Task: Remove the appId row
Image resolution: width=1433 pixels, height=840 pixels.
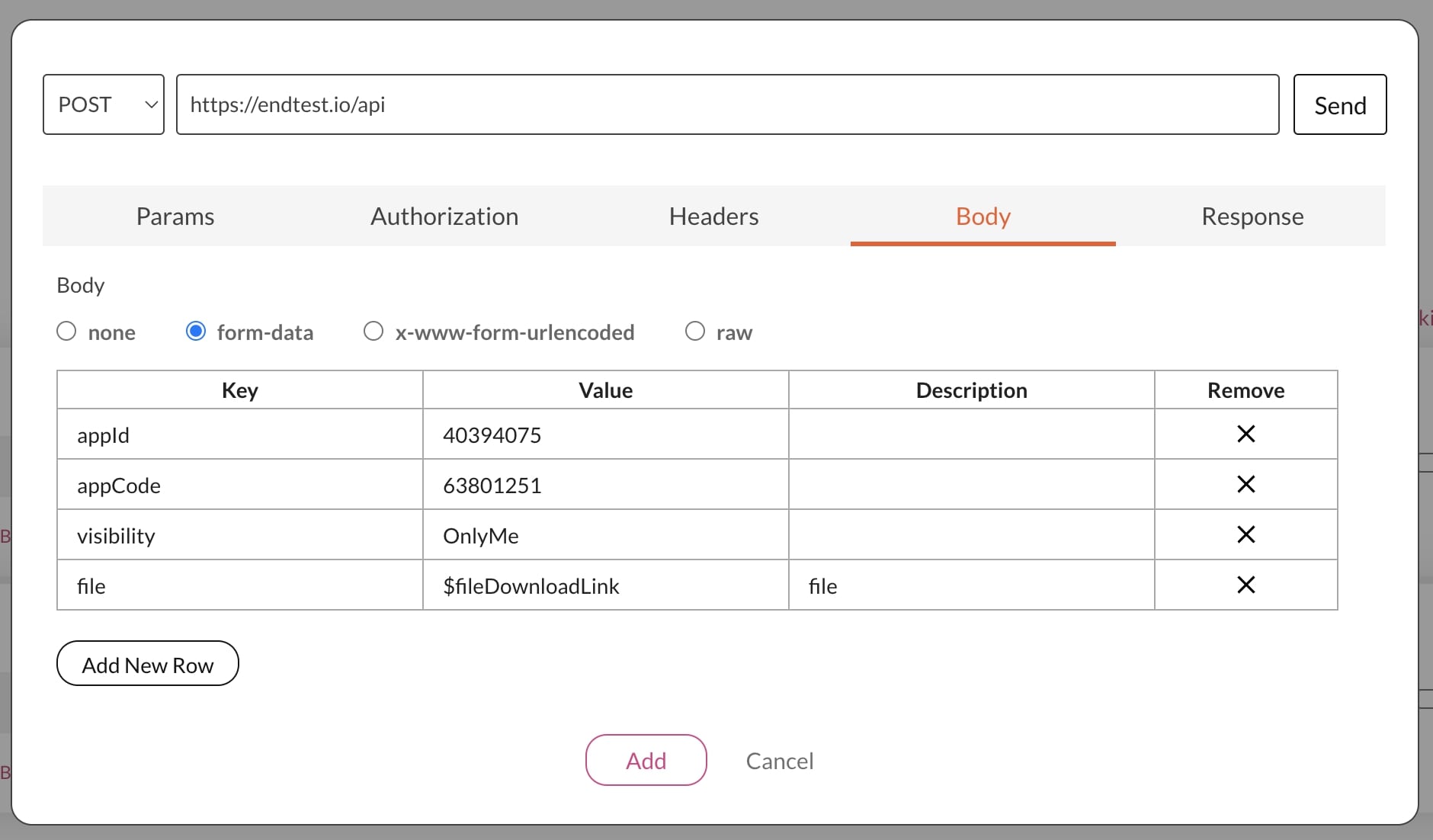Action: [1245, 434]
